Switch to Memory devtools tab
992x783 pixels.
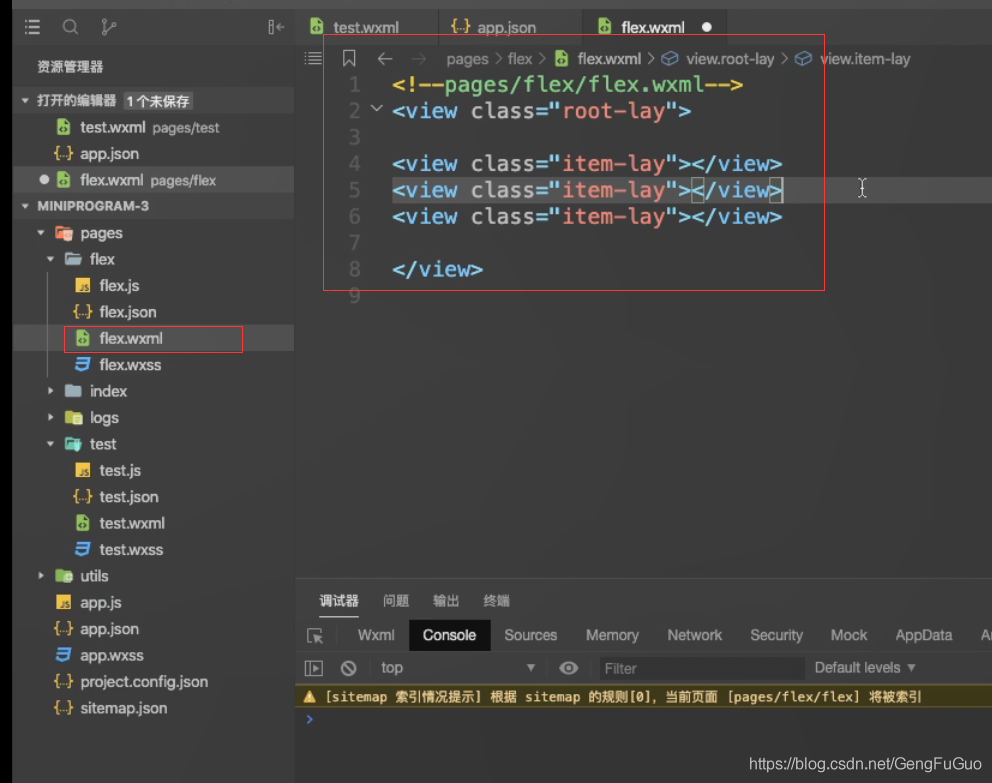[x=612, y=636]
